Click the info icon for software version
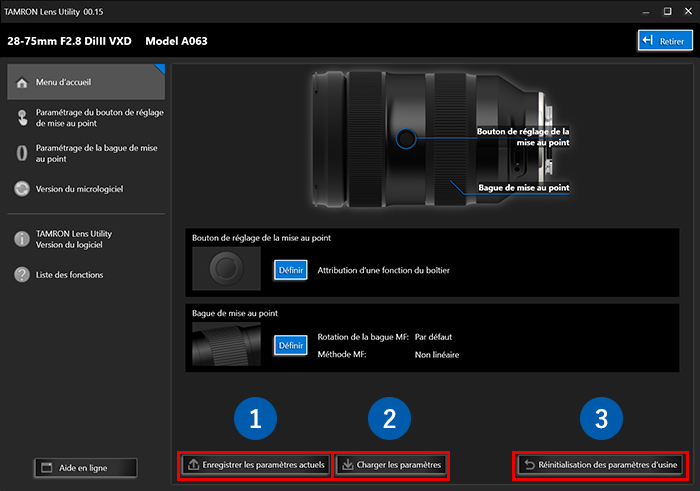The image size is (700, 491). click(22, 239)
